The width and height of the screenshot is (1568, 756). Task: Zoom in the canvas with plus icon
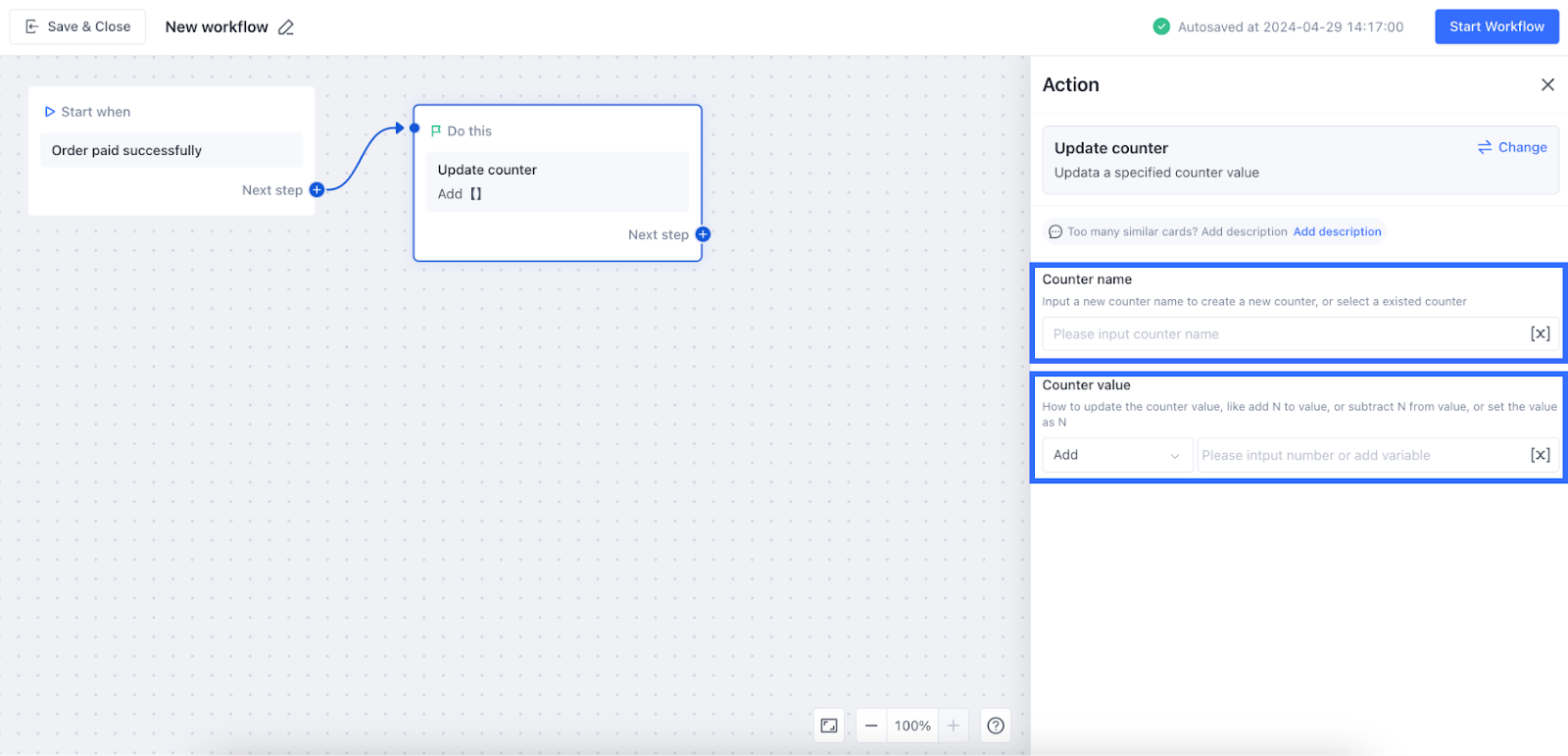point(953,726)
